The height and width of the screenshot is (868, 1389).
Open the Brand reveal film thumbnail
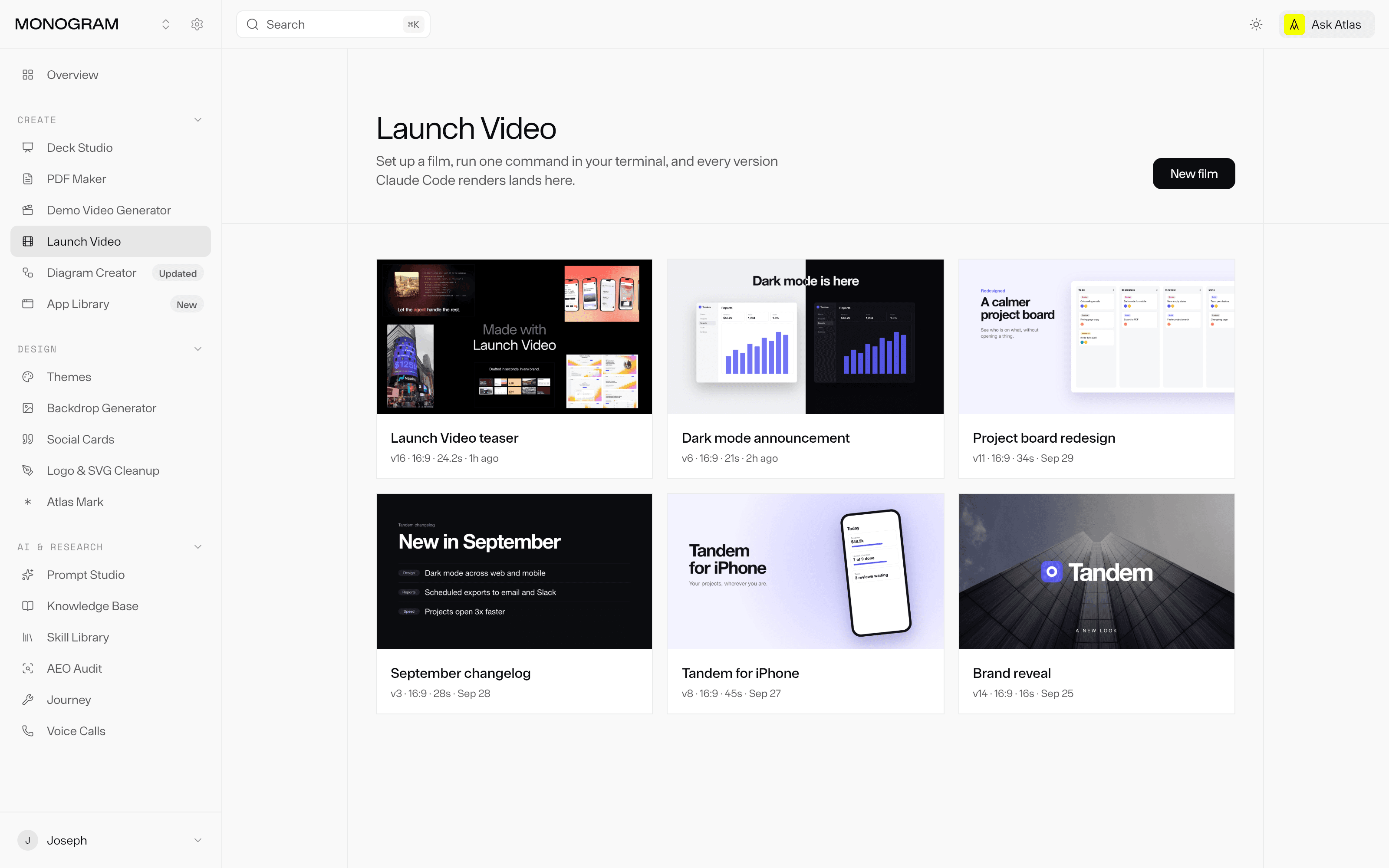(x=1096, y=571)
